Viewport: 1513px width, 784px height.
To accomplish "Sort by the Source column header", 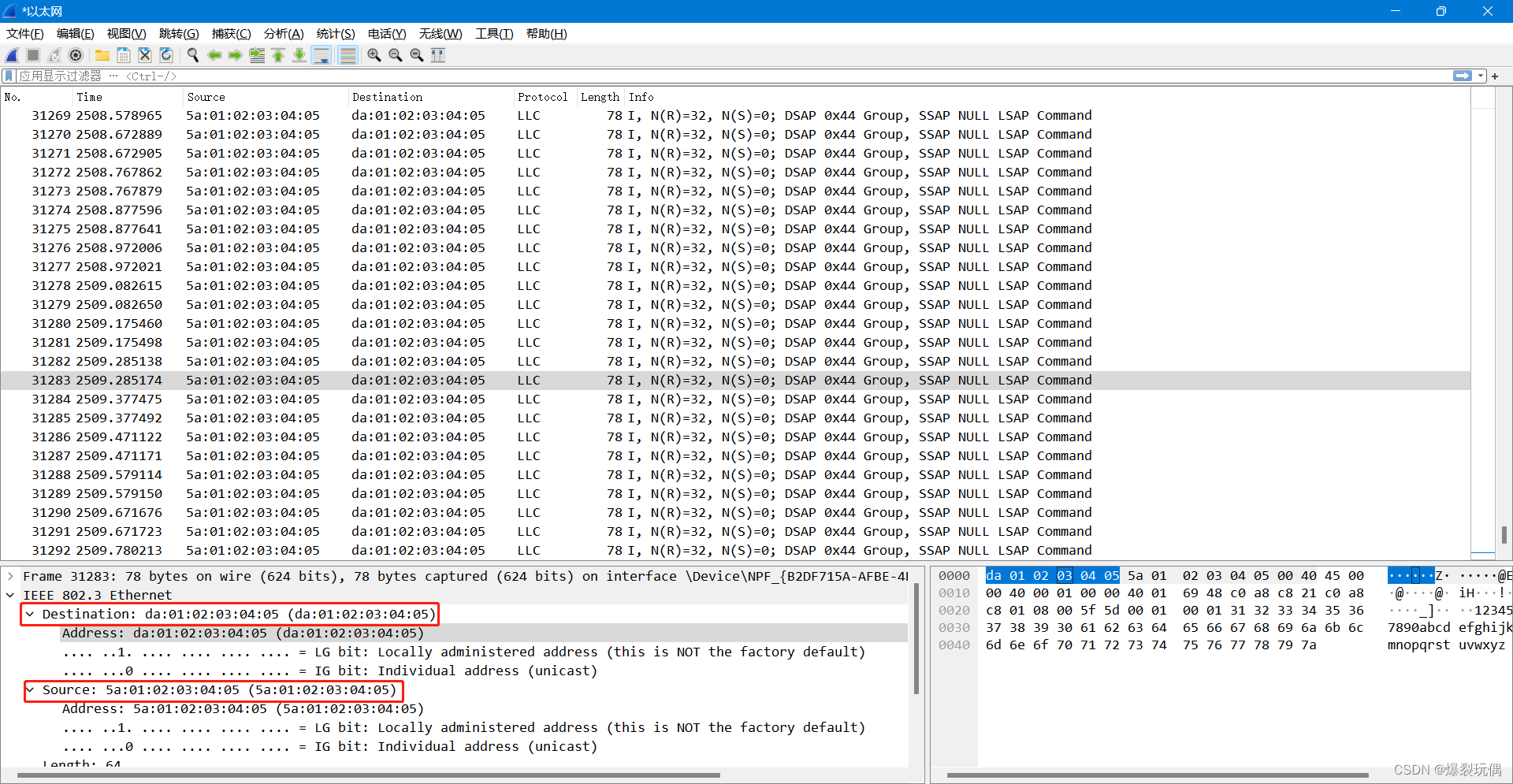I will point(265,97).
